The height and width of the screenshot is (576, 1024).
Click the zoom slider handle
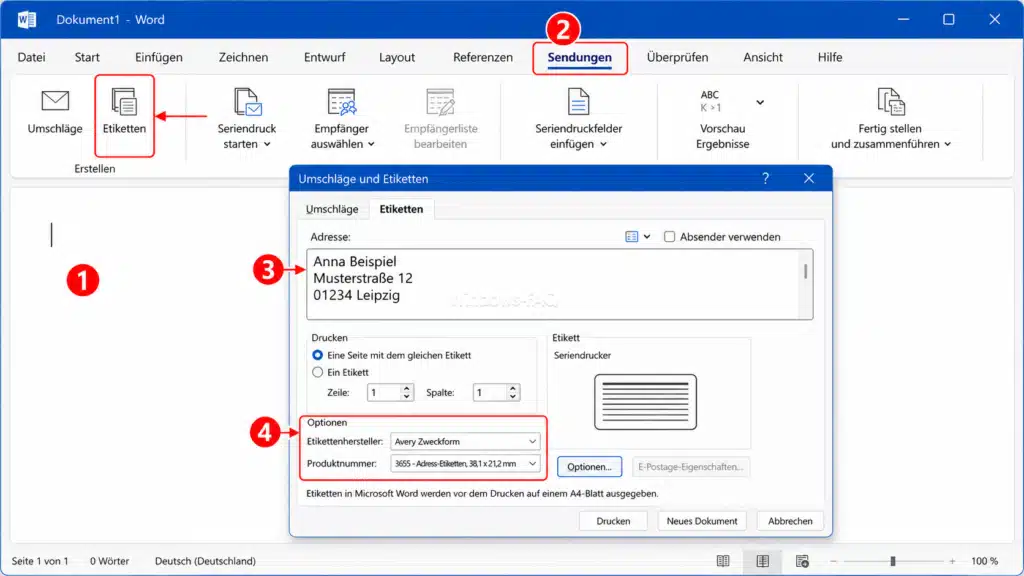pyautogui.click(x=893, y=561)
